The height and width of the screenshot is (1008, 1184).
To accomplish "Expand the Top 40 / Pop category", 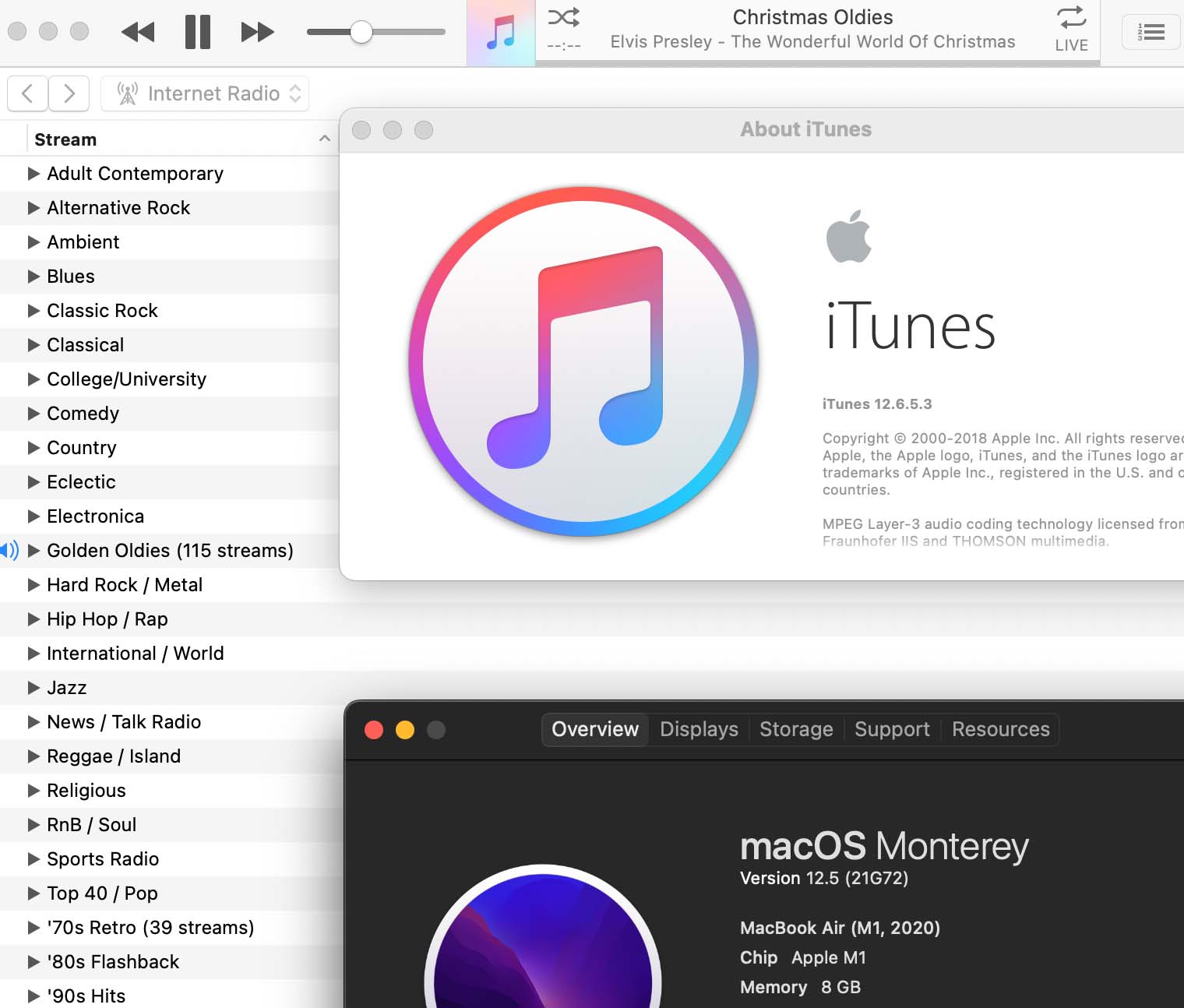I will pos(33,893).
